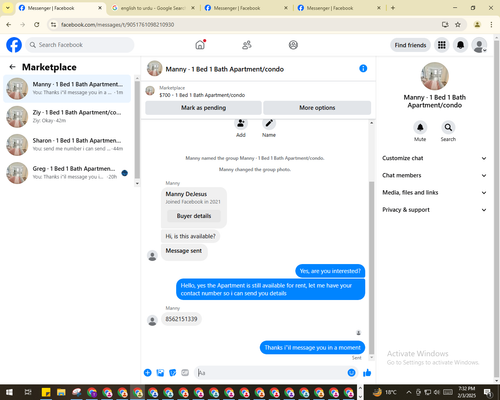Close the english to urdu tab
Image resolution: width=500 pixels, height=400 pixels.
[x=193, y=8]
